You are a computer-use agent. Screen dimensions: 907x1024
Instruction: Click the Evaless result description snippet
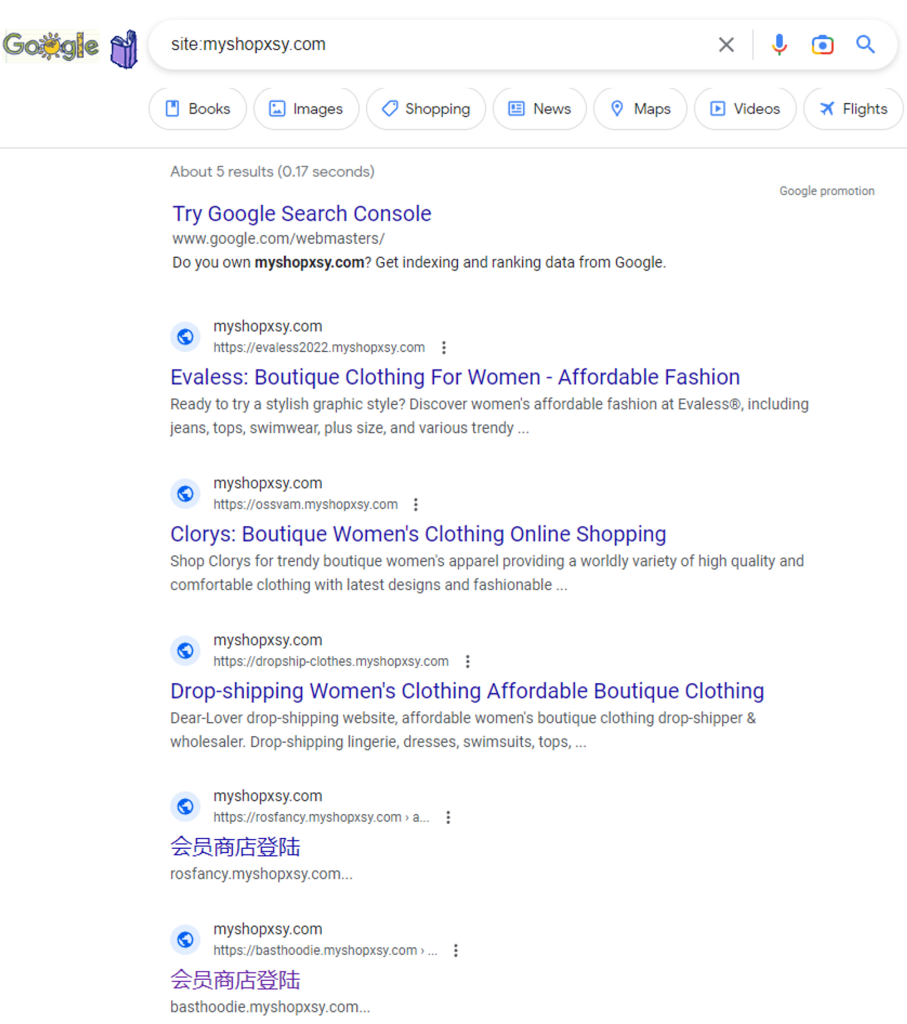click(x=490, y=416)
